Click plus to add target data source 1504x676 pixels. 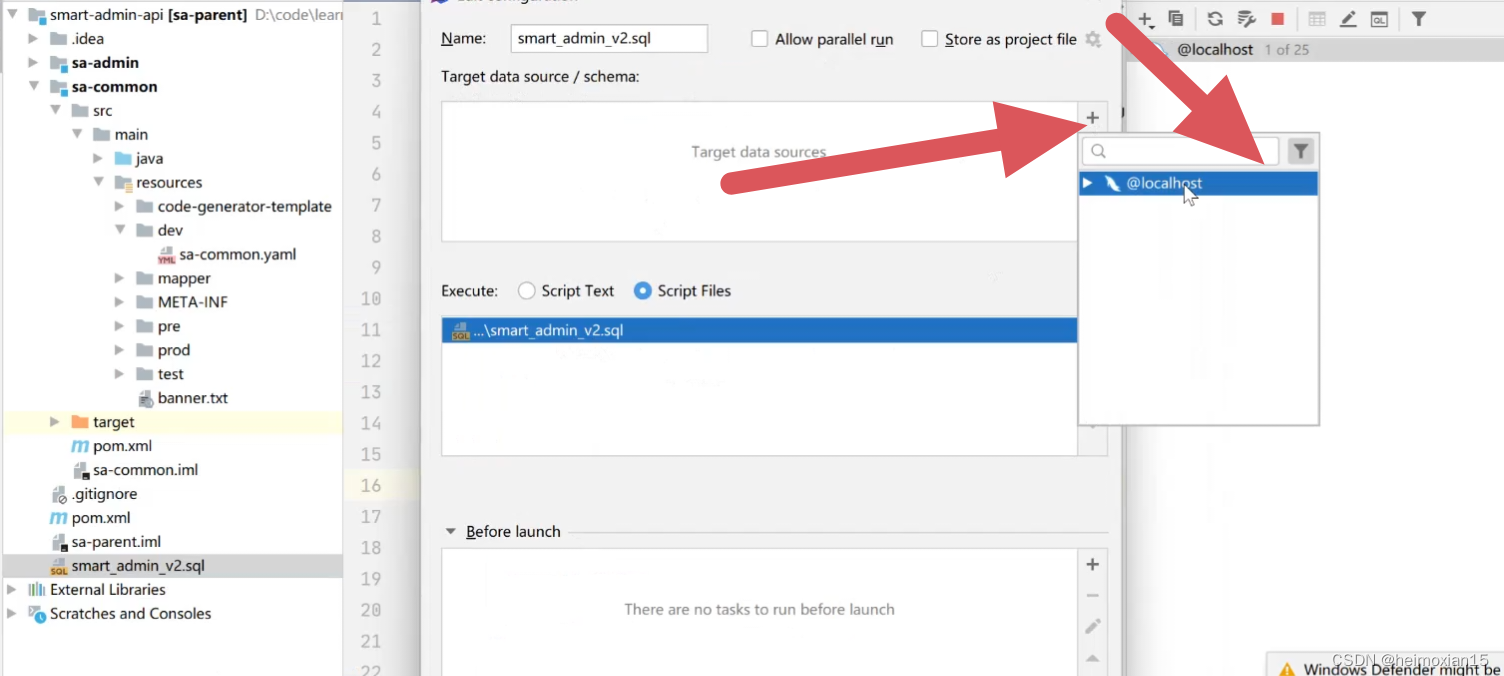tap(1092, 118)
